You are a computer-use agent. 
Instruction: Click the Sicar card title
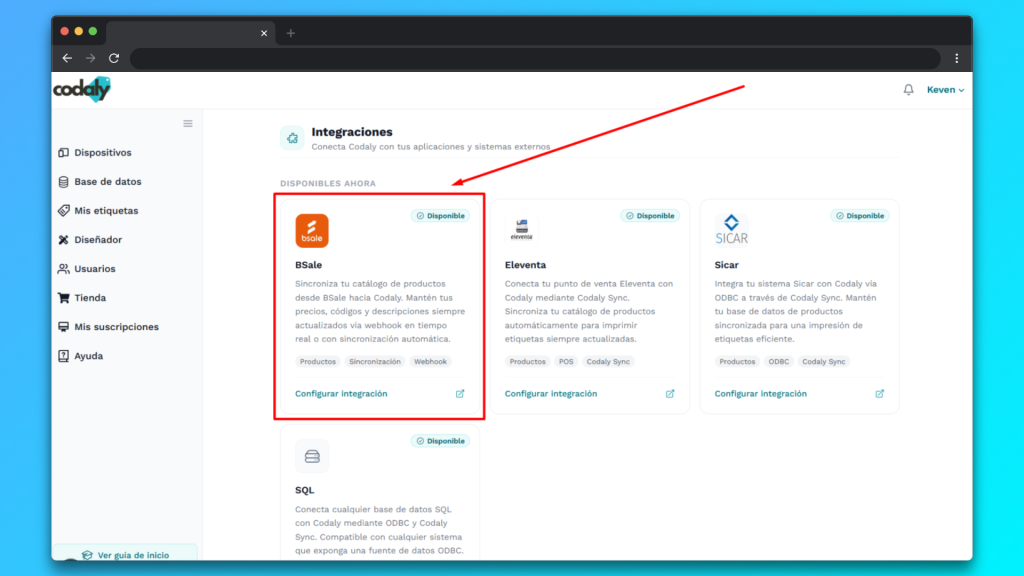point(726,265)
